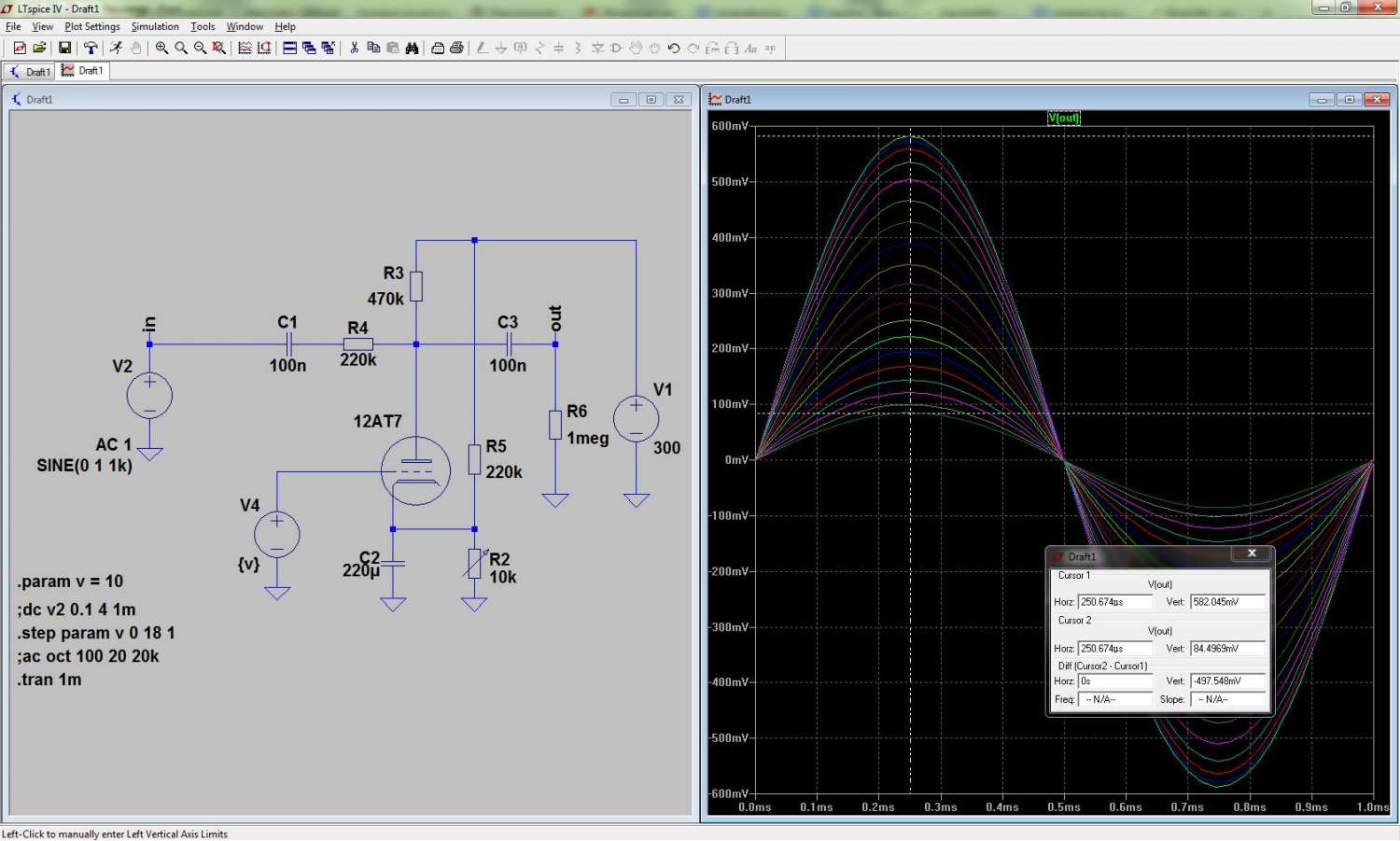
Task: Close the cursor readout dialog
Action: click(1252, 554)
